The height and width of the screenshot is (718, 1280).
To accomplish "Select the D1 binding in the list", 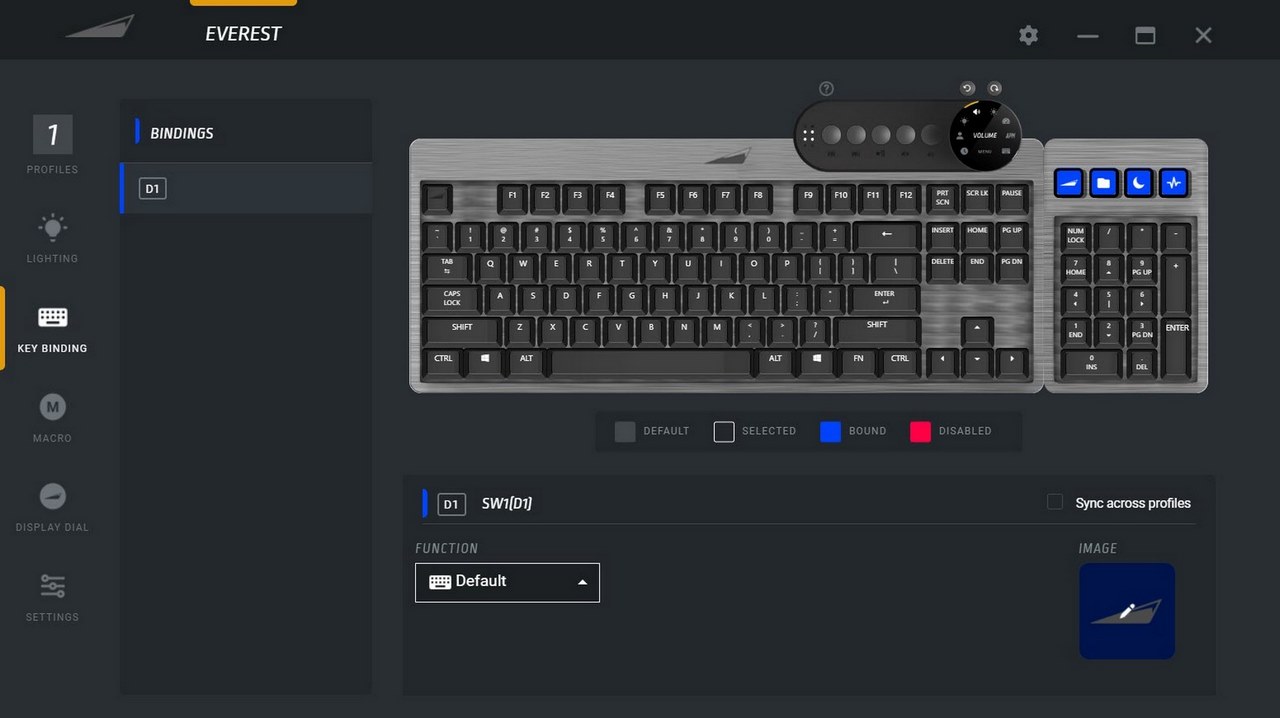I will click(x=246, y=188).
